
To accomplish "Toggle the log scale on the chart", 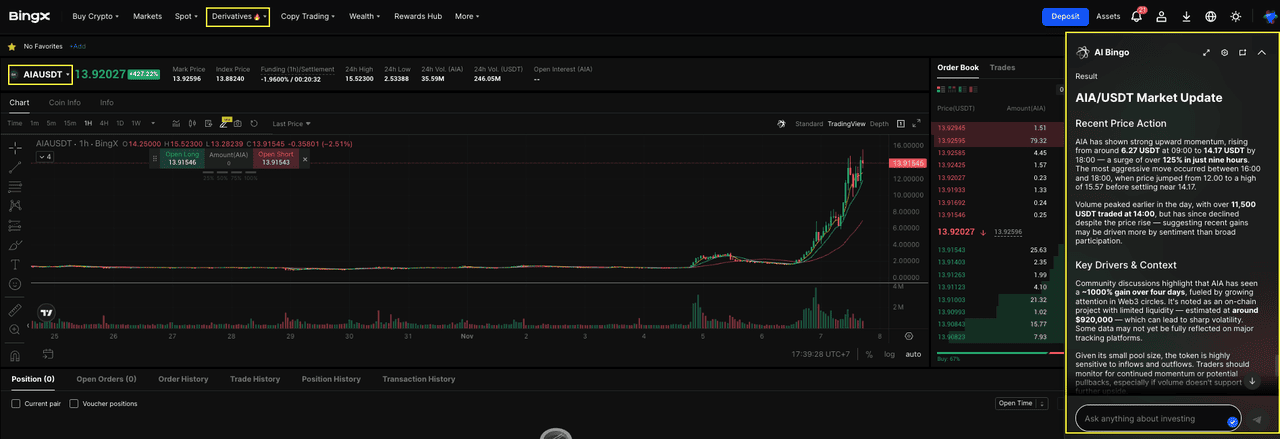I will pyautogui.click(x=889, y=354).
